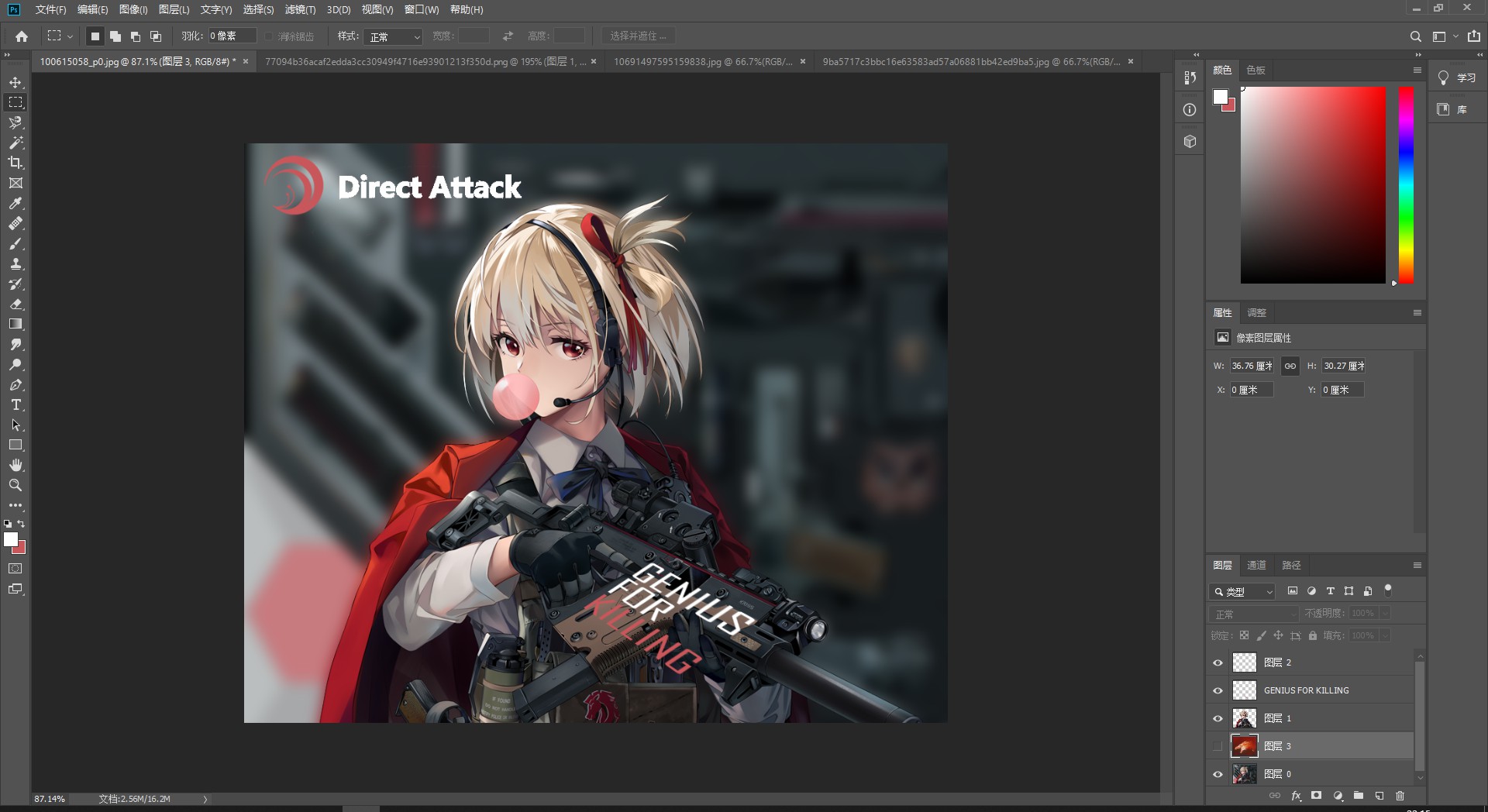Delete layer with trash icon
1488x812 pixels.
(x=1400, y=796)
